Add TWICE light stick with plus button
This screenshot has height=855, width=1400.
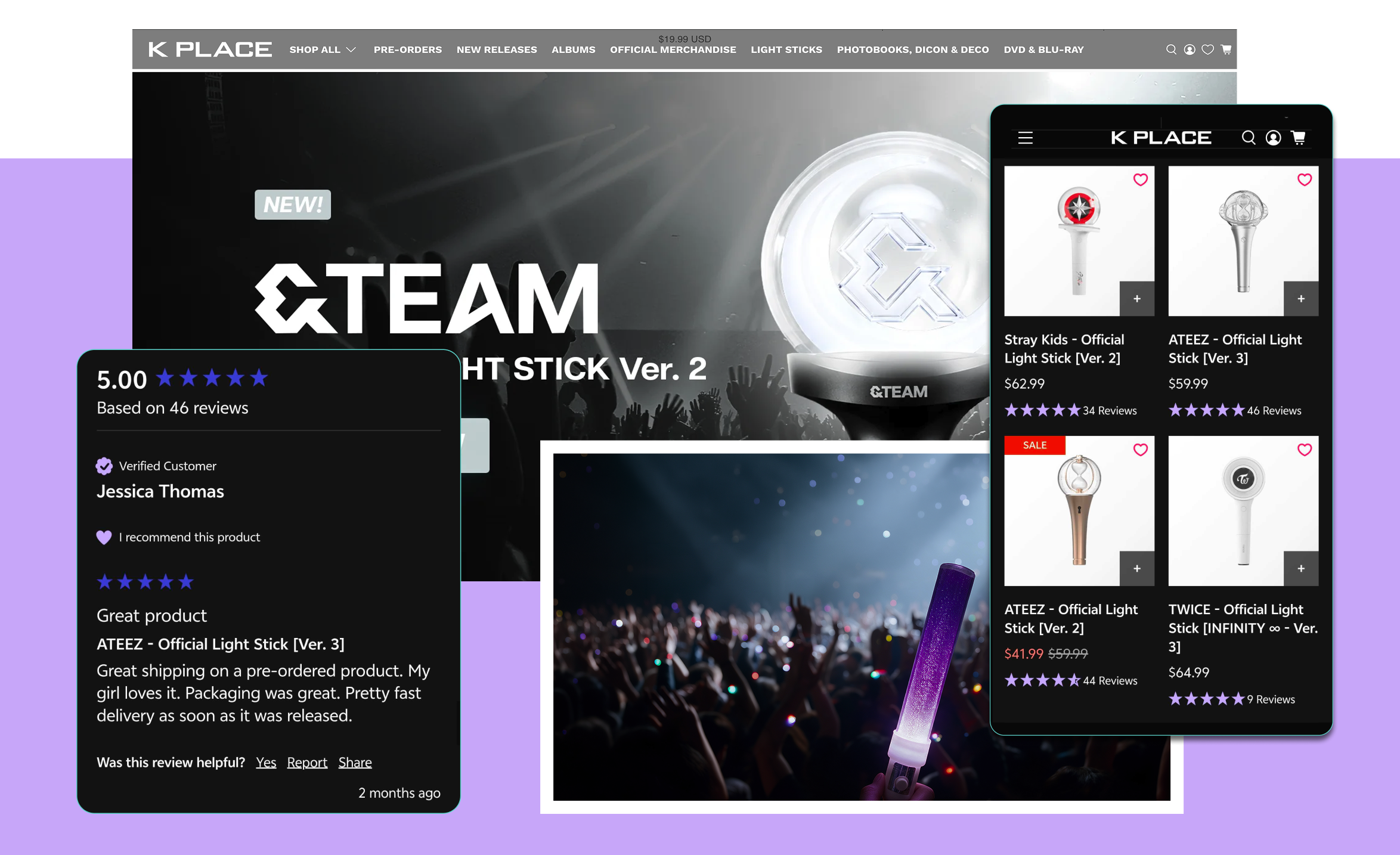(x=1301, y=569)
